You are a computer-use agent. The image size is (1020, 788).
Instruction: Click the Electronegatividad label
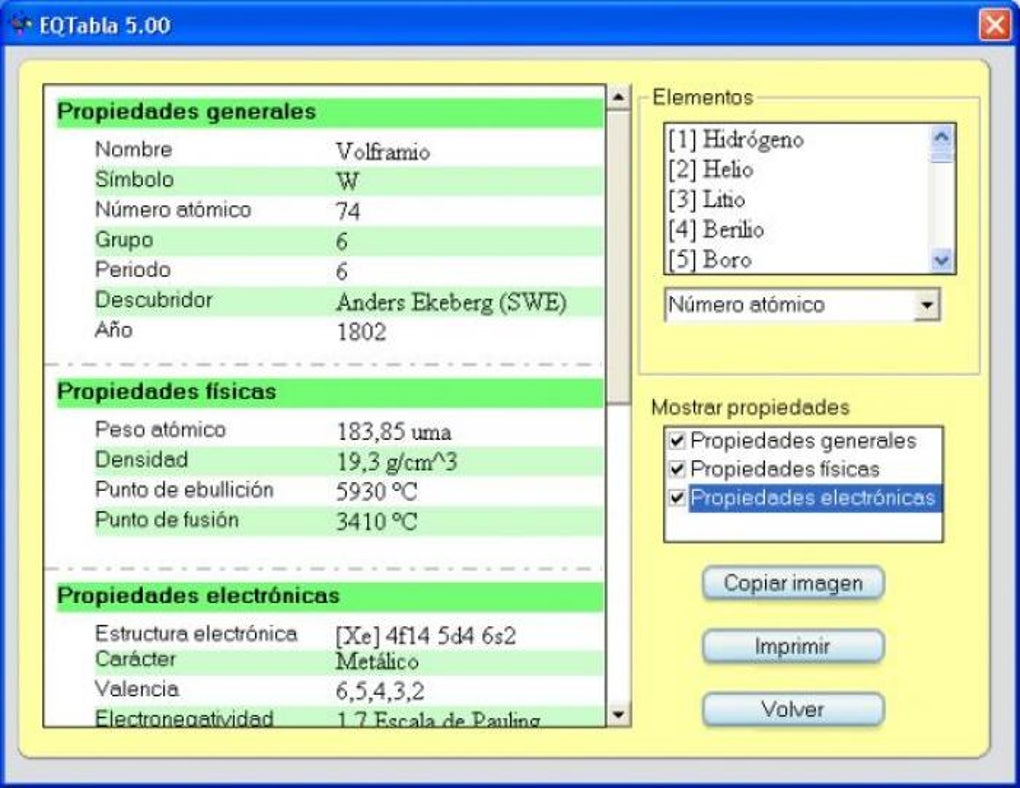[x=184, y=718]
